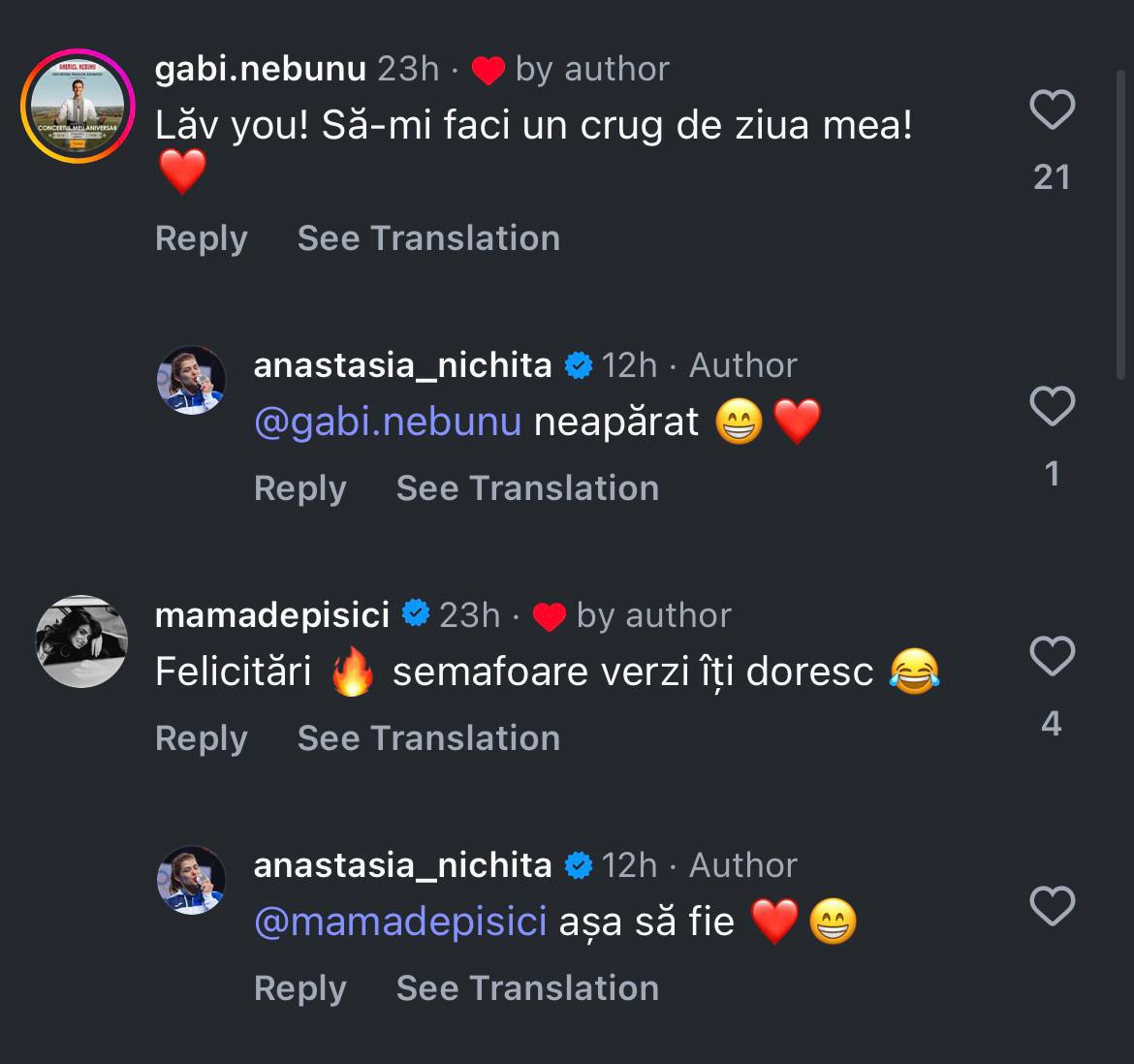Screen dimensions: 1134x1064
Task: See Translation for "neapărat" reply
Action: click(x=527, y=488)
